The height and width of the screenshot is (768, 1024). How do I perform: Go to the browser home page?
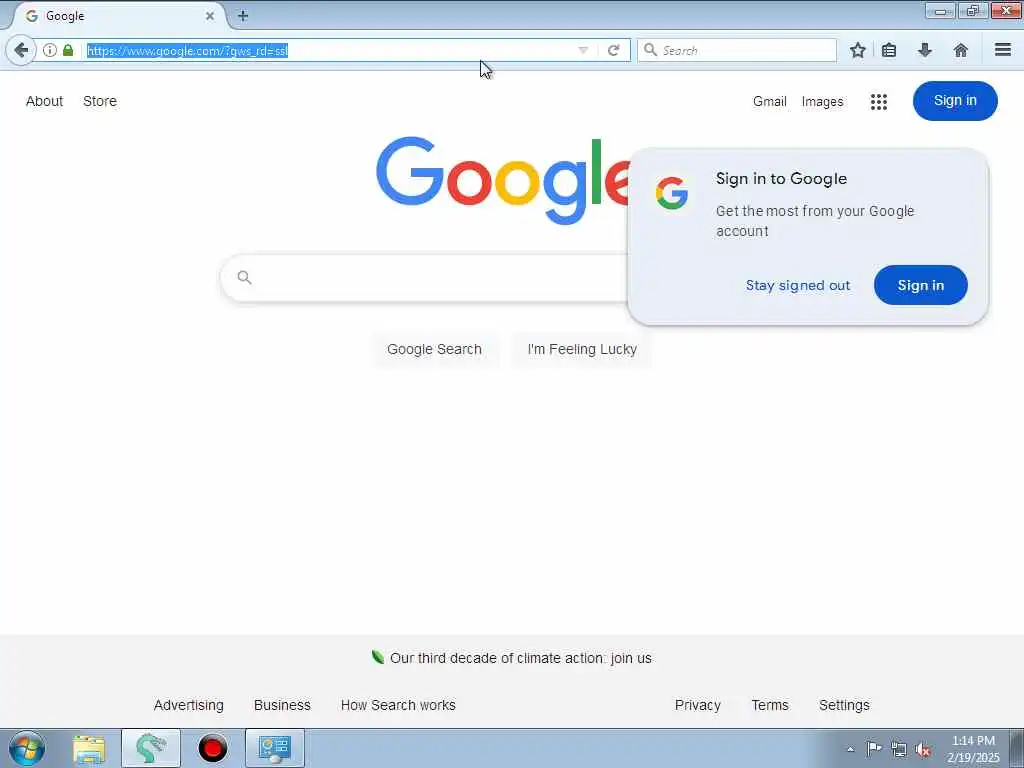(961, 50)
